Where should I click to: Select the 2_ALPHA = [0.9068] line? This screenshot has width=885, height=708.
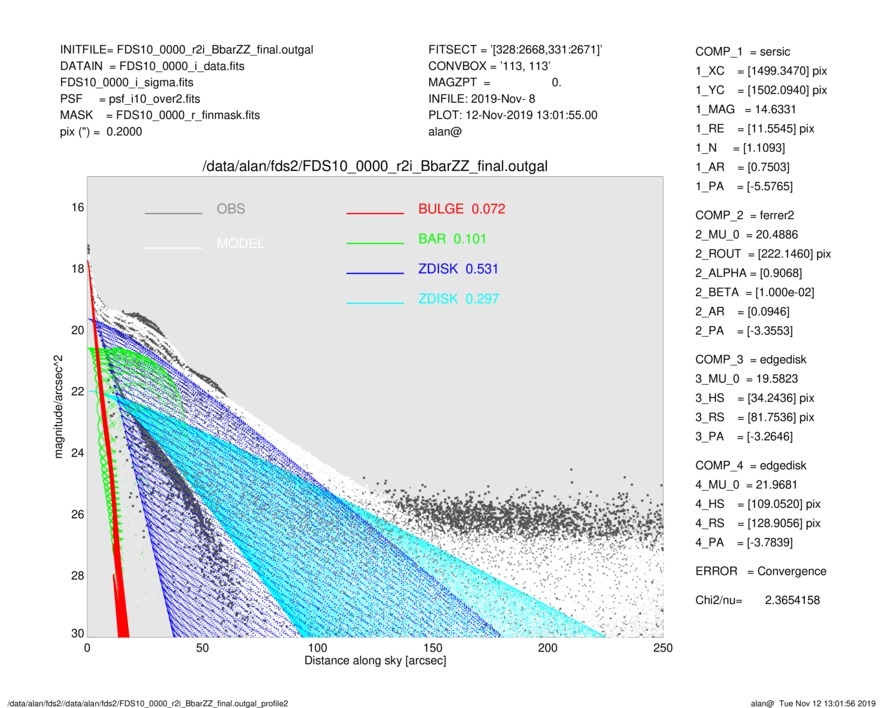749,273
